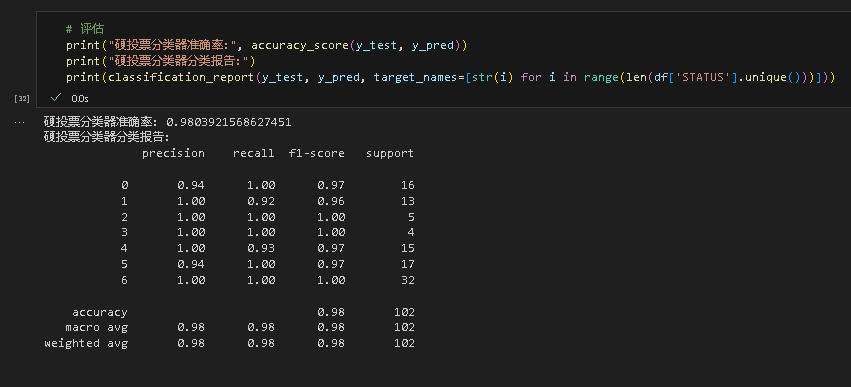Click the 'support' column header
Viewport: 851px width, 387px height.
tap(390, 154)
